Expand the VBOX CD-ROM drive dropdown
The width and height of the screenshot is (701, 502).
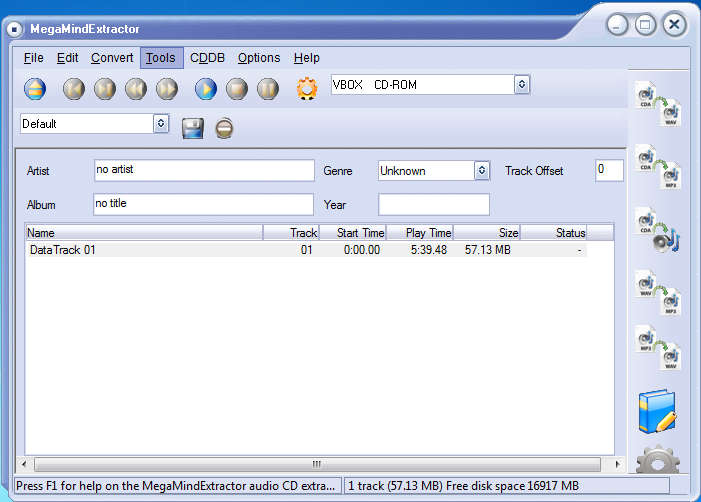(522, 84)
